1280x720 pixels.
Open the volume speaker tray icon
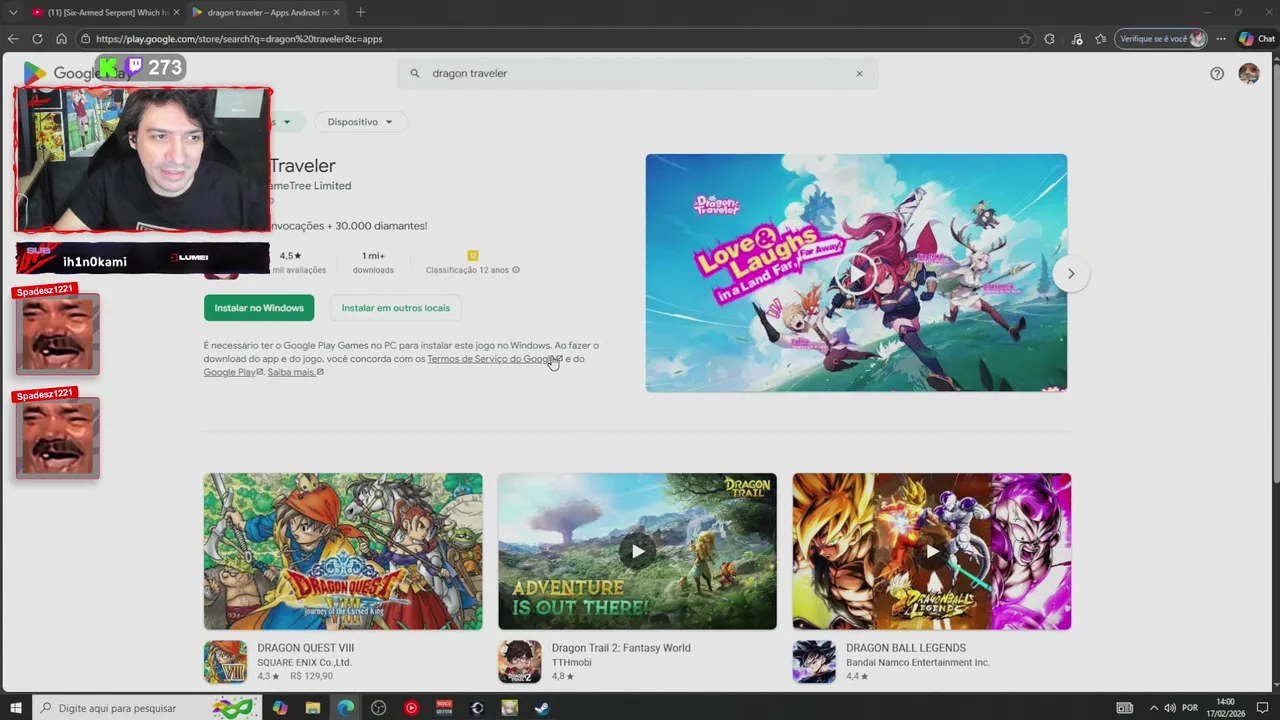coord(1169,708)
